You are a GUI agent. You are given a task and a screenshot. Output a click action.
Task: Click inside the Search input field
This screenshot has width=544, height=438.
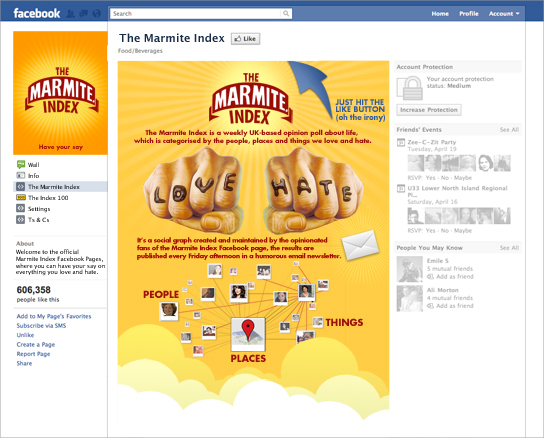click(196, 14)
